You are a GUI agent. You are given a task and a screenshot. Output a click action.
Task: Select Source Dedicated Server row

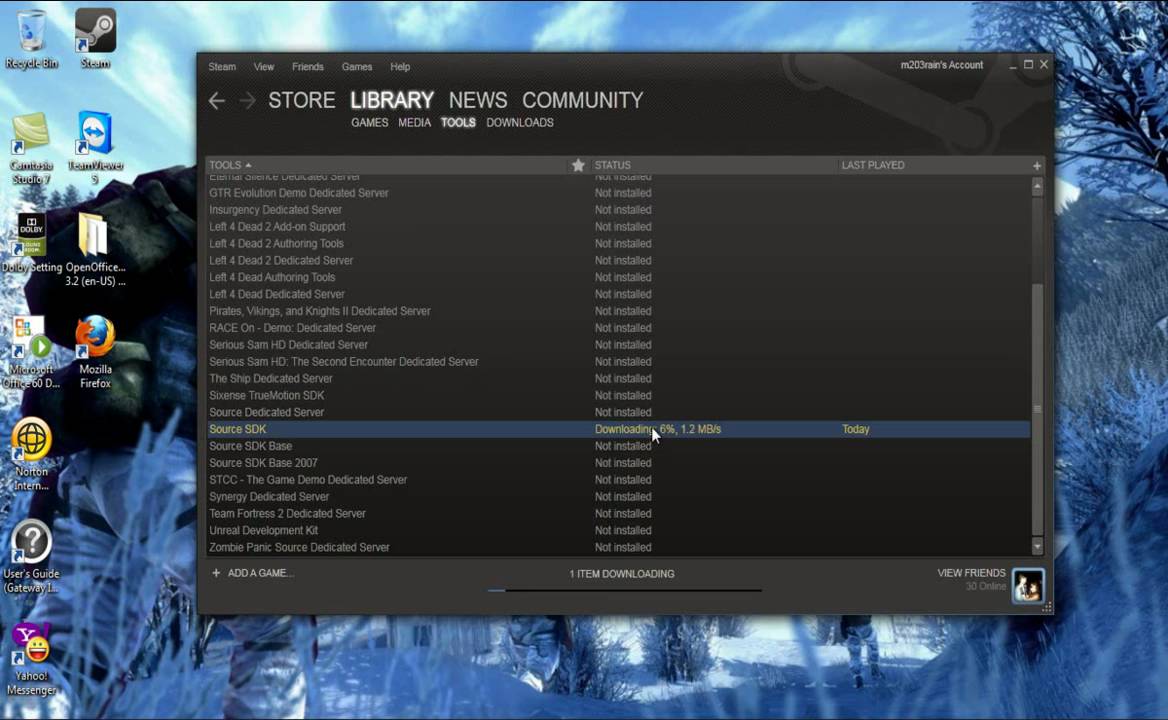coord(618,412)
